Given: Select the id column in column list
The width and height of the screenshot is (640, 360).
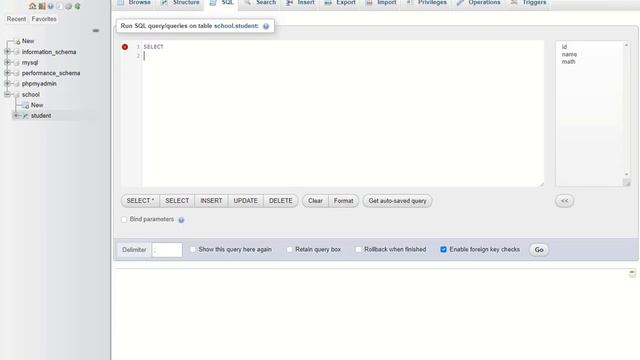Looking at the screenshot, I should (564, 47).
